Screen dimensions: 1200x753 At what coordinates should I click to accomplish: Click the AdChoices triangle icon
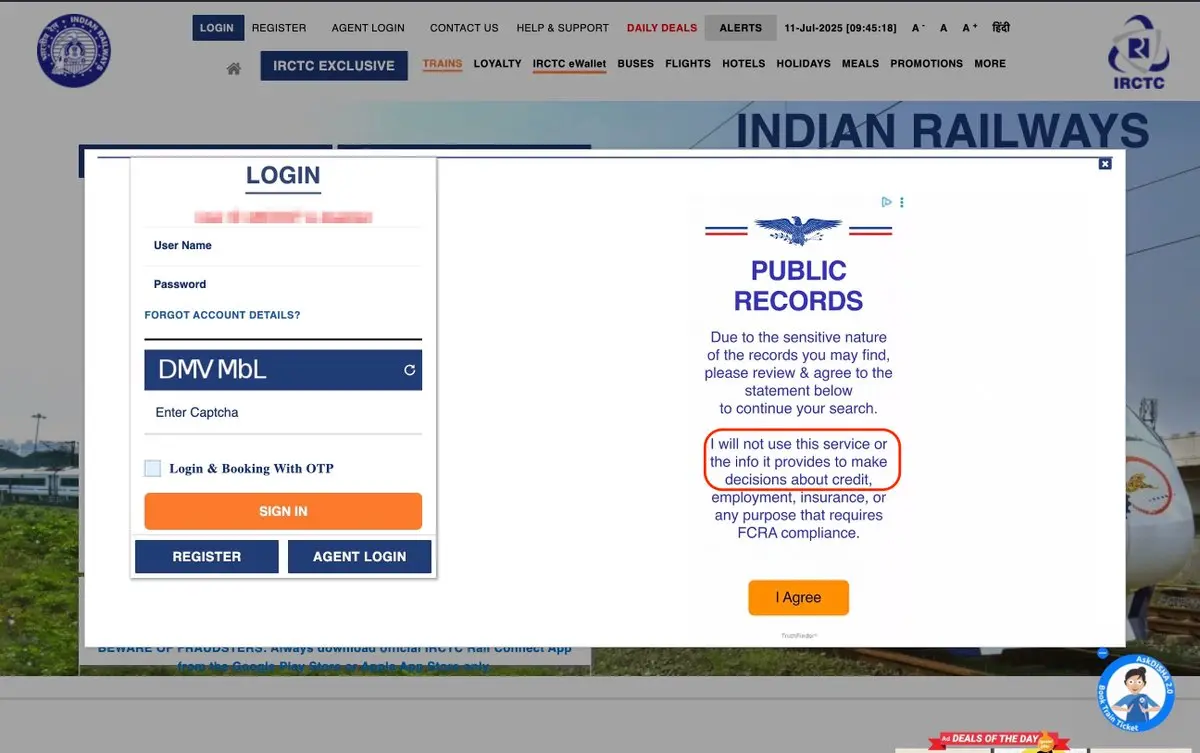click(886, 202)
